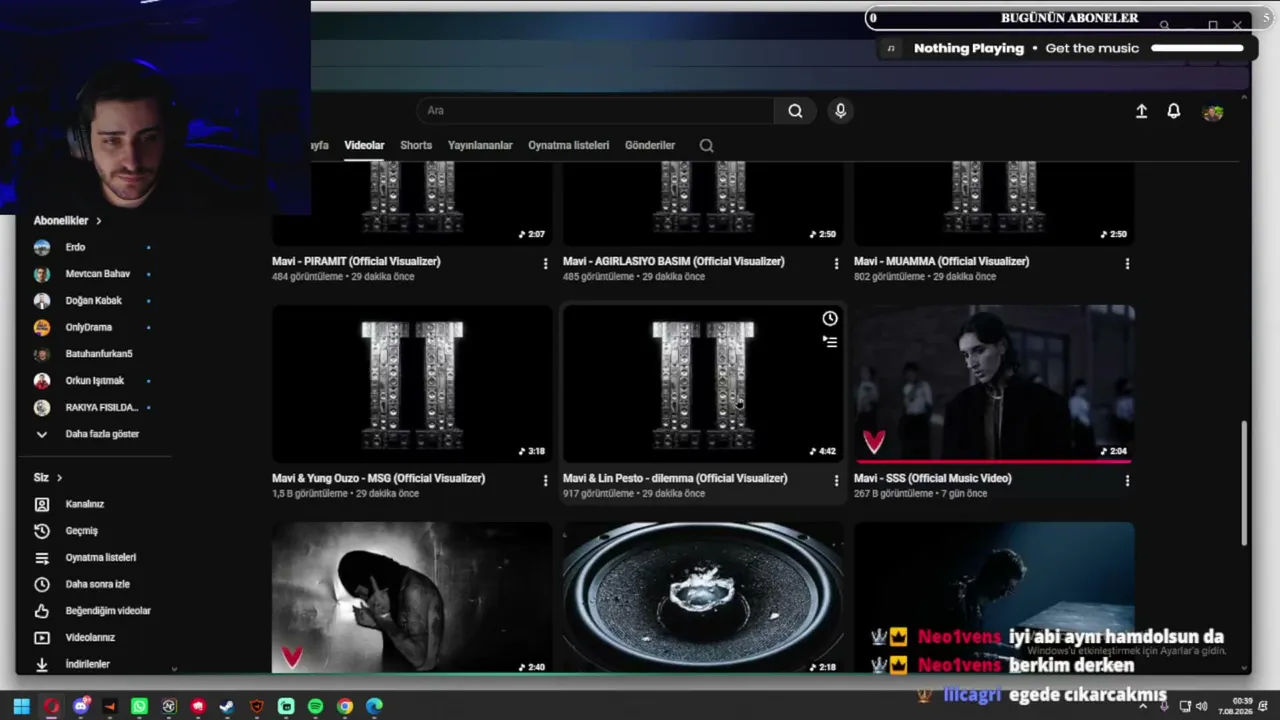
Task: Open Google Chrome from the taskbar
Action: pos(345,707)
